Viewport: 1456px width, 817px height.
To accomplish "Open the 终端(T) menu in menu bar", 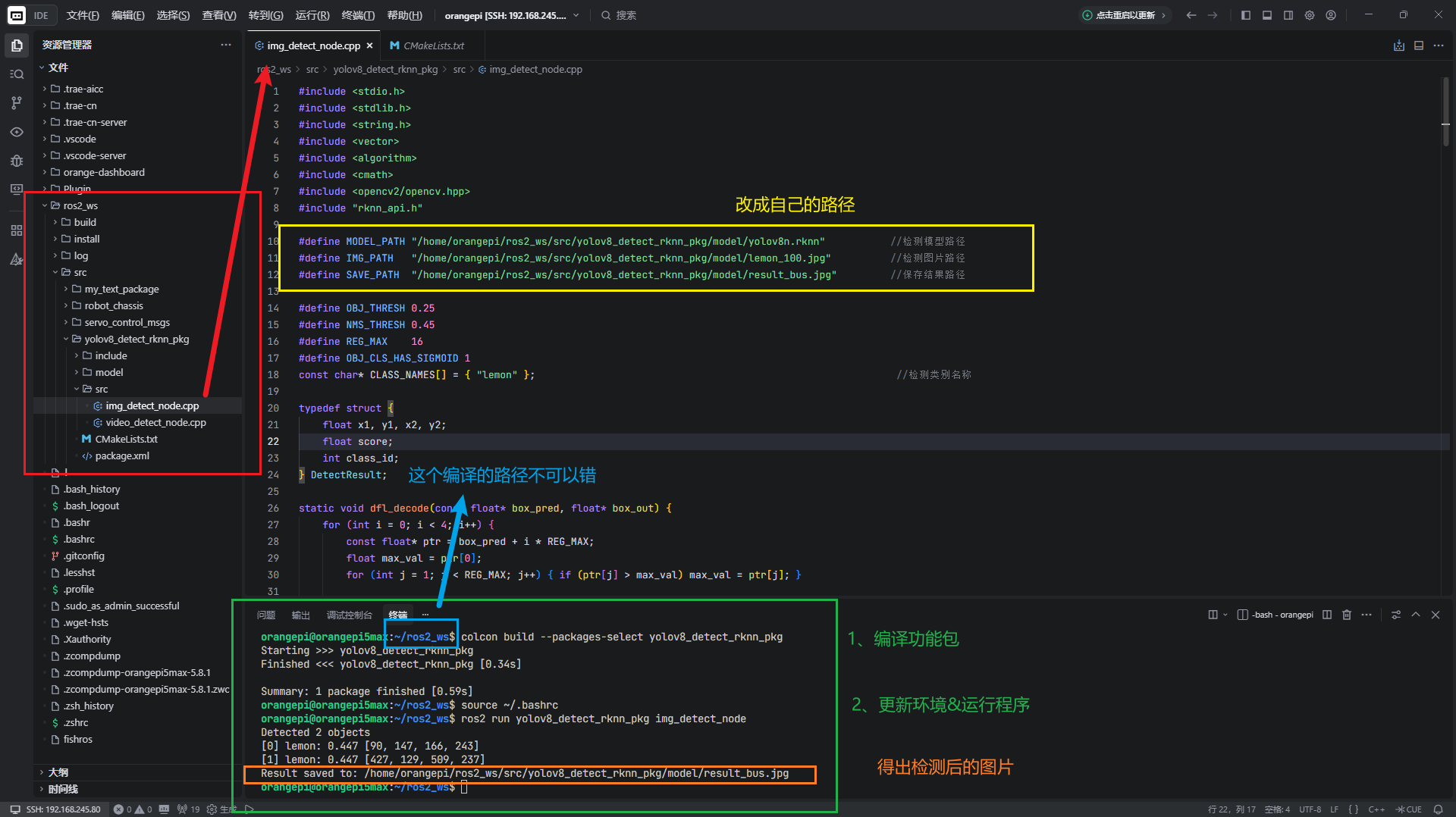I will (358, 15).
